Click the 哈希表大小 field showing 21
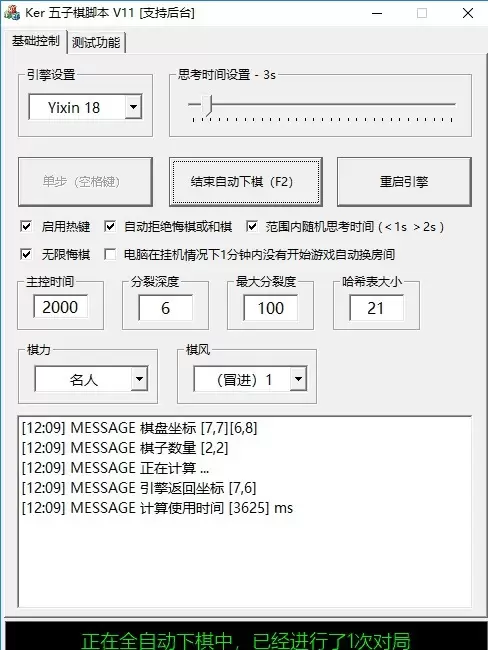Viewport: 488px width, 650px height. [376, 308]
